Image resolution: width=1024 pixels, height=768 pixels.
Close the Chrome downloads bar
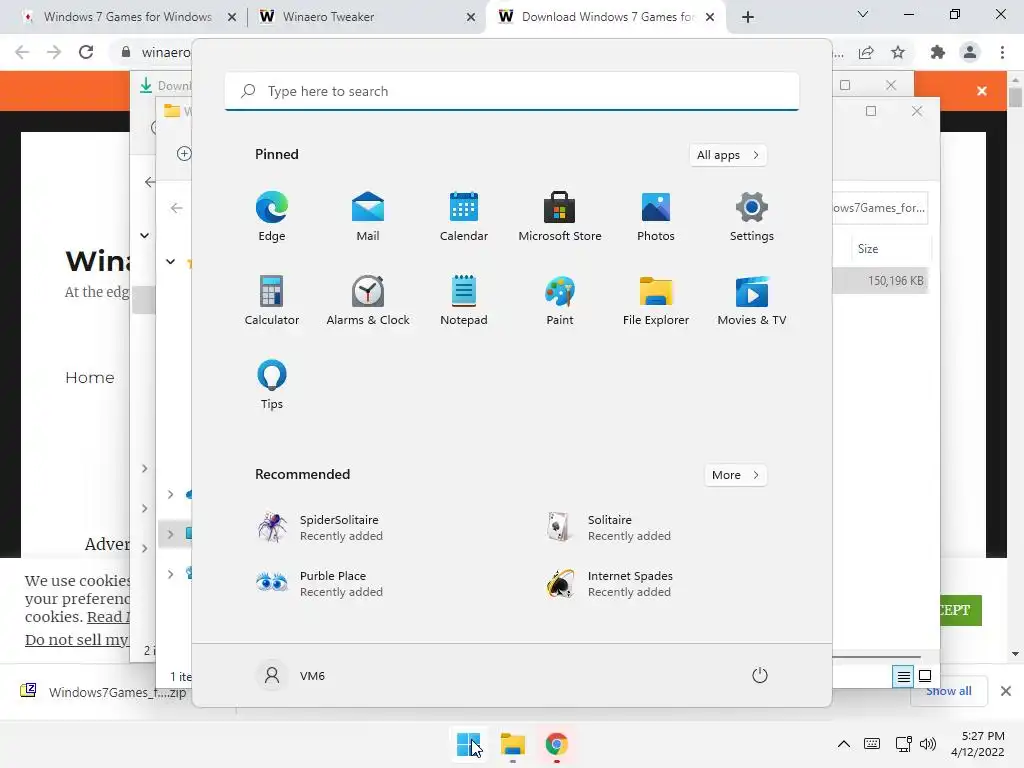coord(1006,691)
